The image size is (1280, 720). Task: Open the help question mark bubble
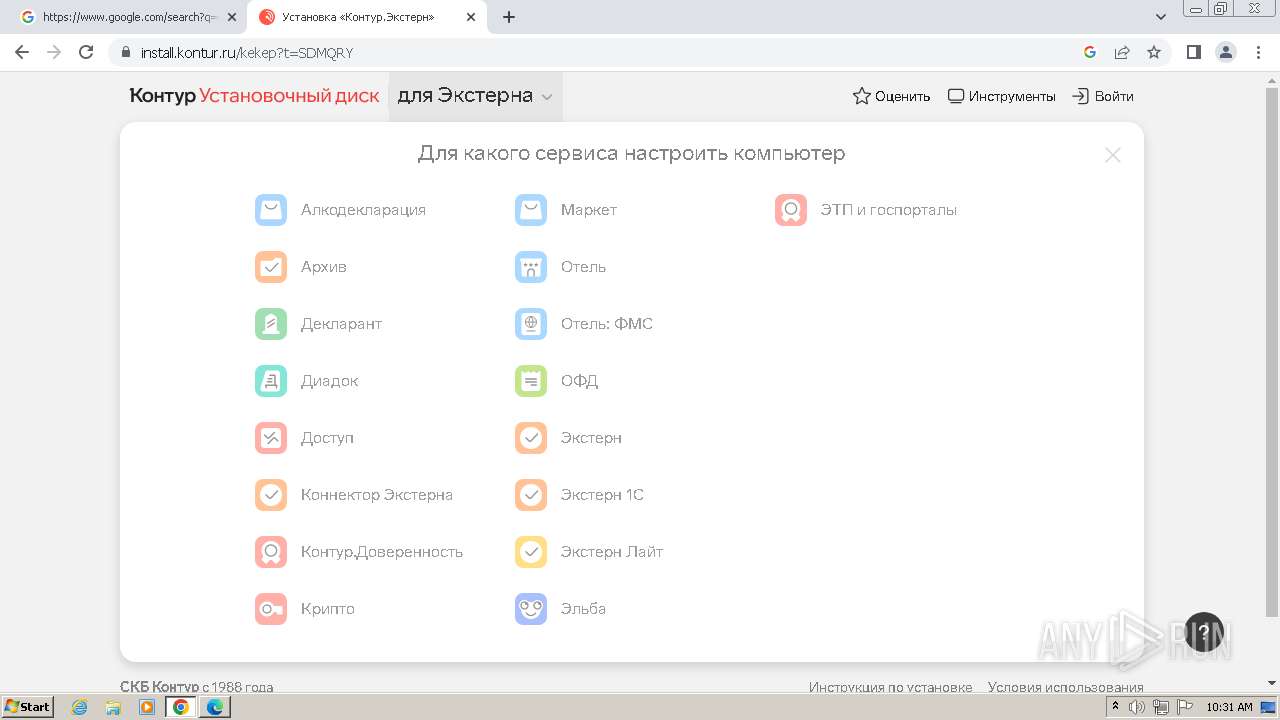(1204, 632)
